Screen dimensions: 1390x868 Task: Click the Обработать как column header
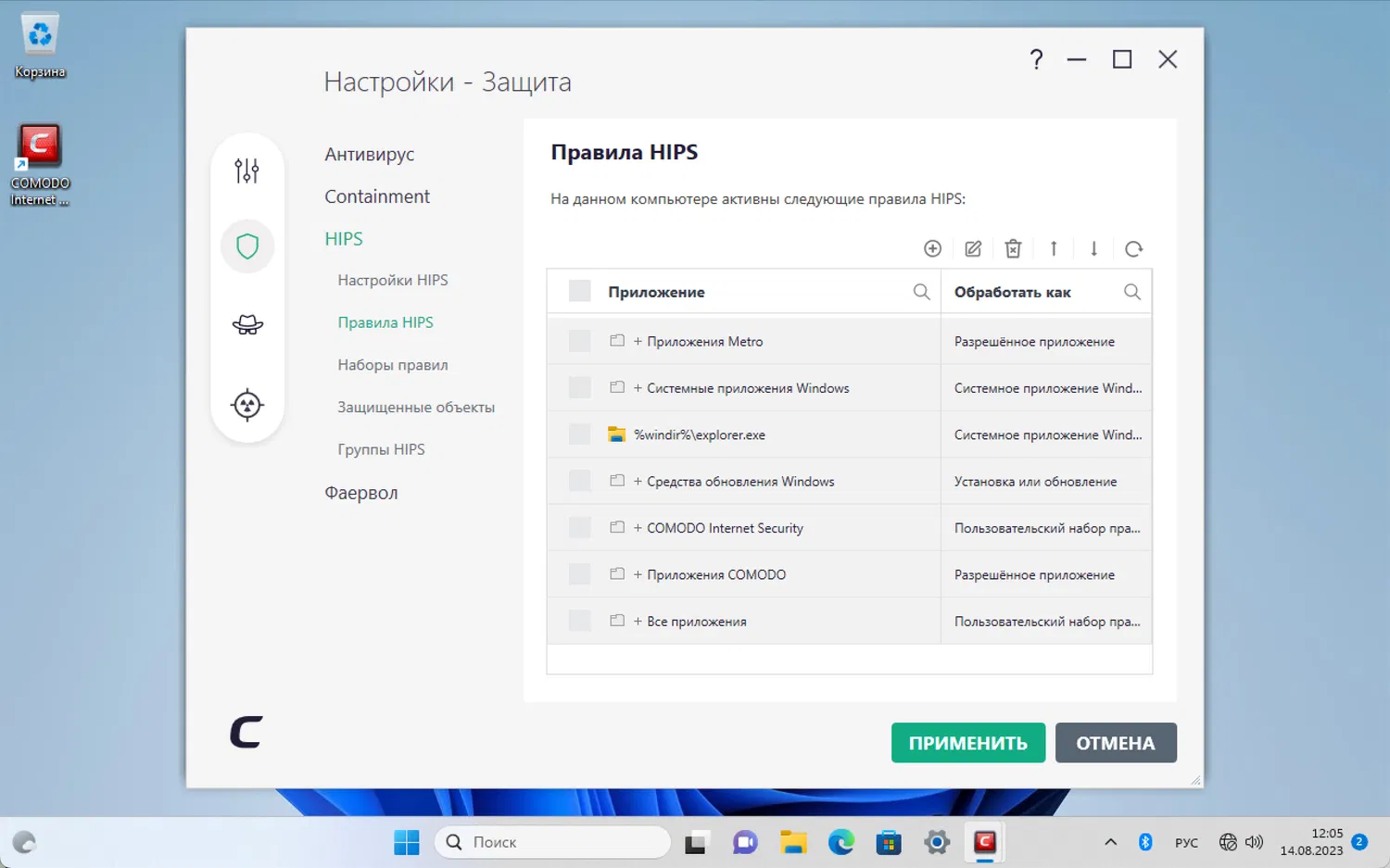[x=1013, y=292]
